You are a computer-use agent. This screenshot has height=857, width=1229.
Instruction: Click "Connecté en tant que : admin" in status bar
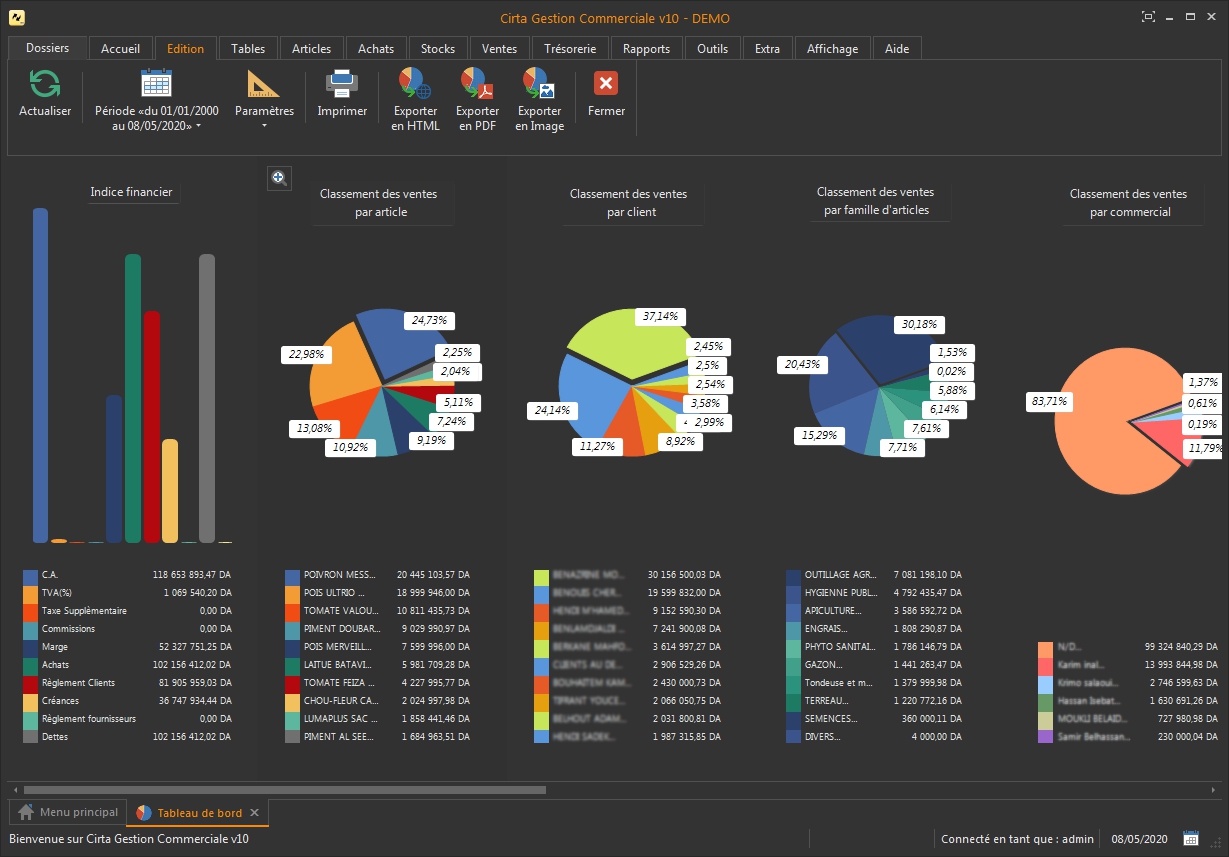tap(1017, 839)
